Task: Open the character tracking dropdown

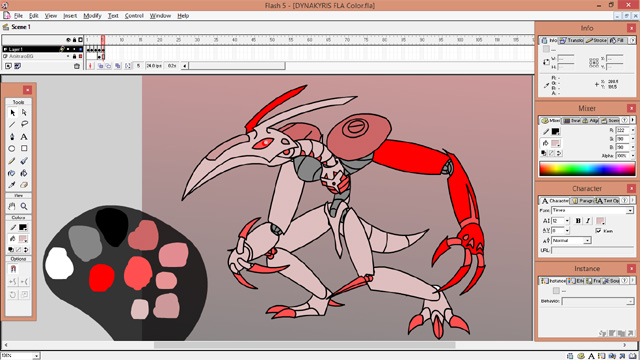Action: coord(567,231)
